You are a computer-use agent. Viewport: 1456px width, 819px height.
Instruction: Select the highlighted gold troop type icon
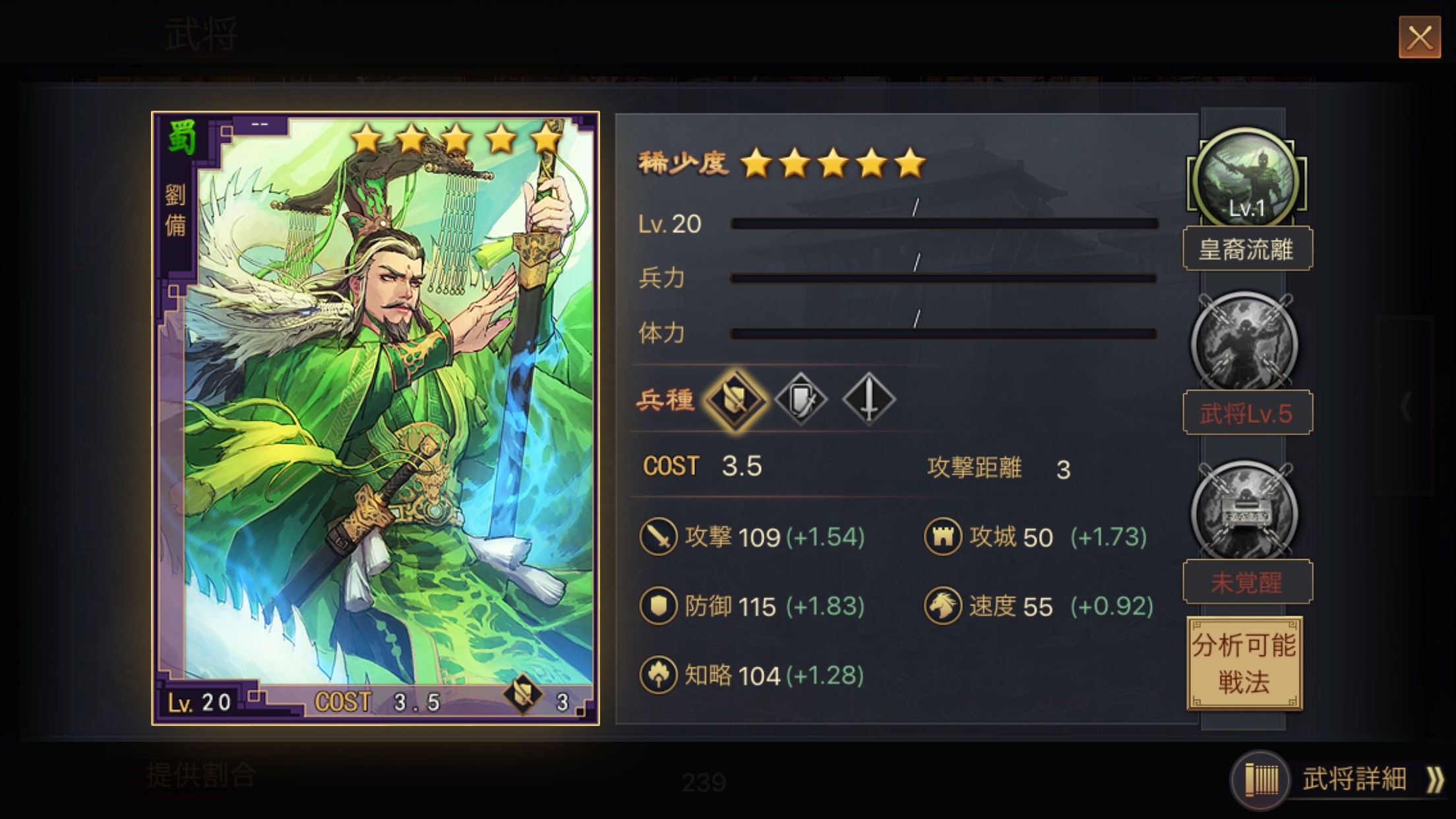click(735, 400)
